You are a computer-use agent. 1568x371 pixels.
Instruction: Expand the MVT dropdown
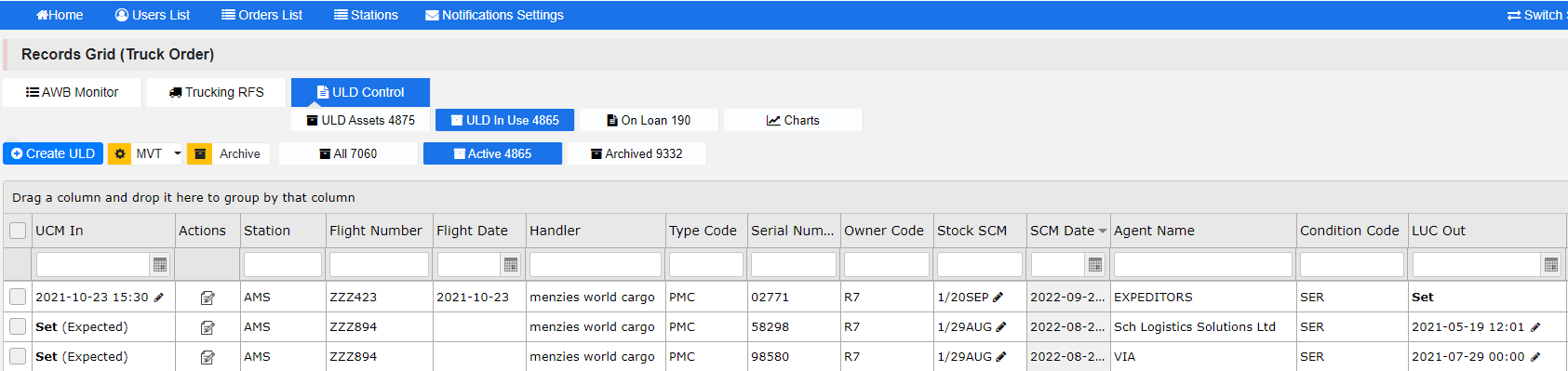tap(177, 153)
